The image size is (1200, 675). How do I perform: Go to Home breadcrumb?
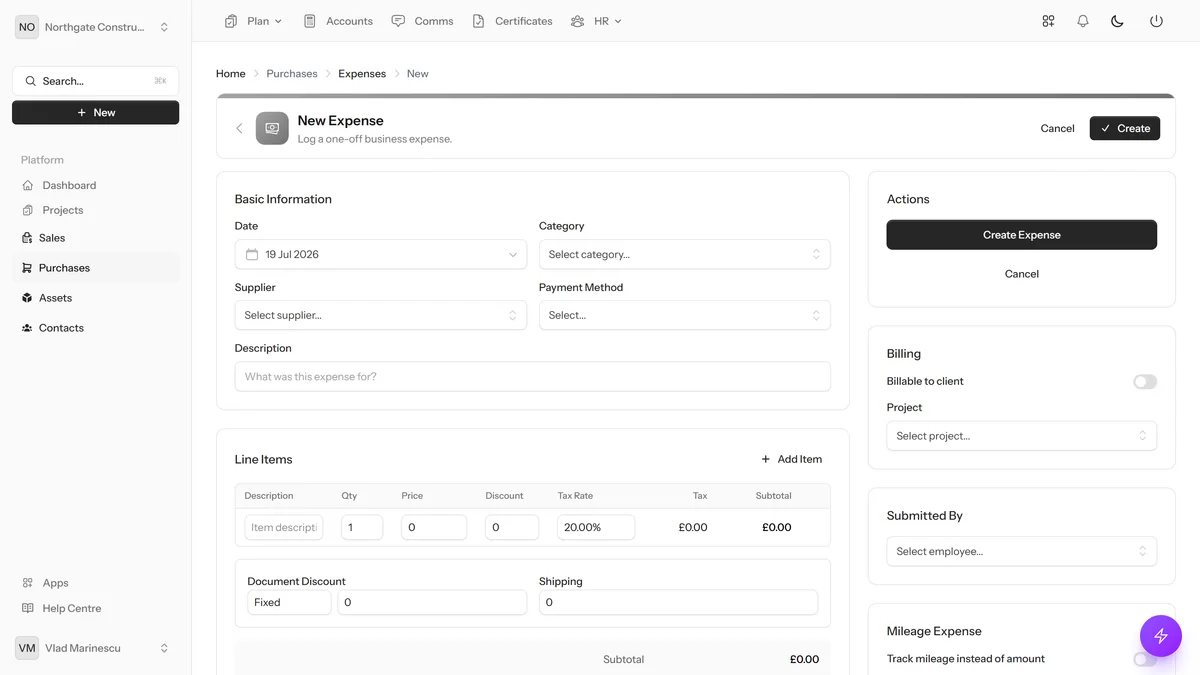point(231,74)
